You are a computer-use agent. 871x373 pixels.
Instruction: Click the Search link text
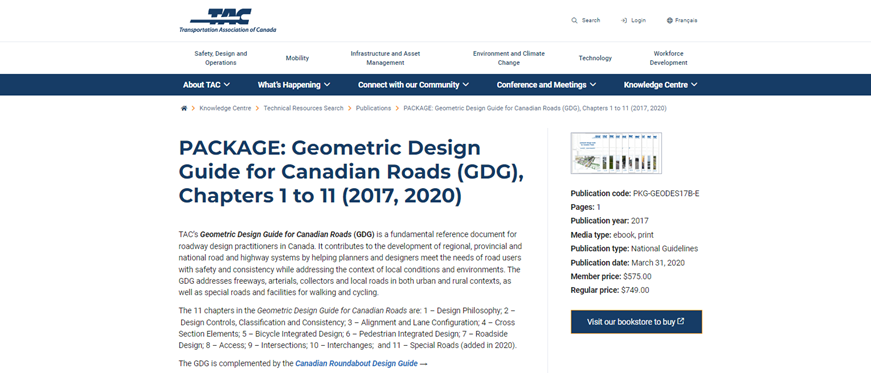(x=591, y=21)
